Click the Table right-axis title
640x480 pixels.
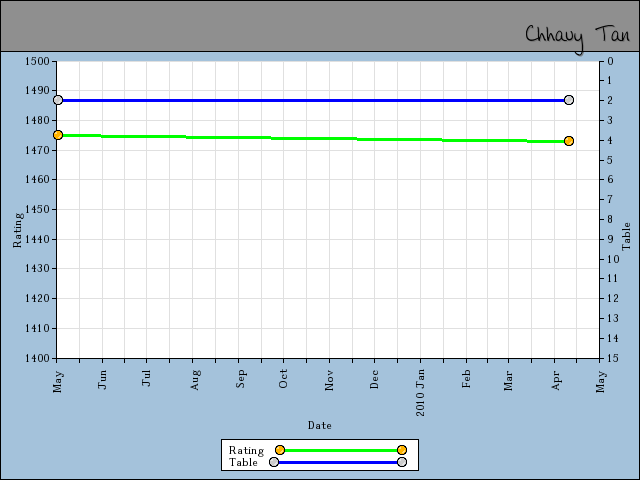[x=626, y=236]
